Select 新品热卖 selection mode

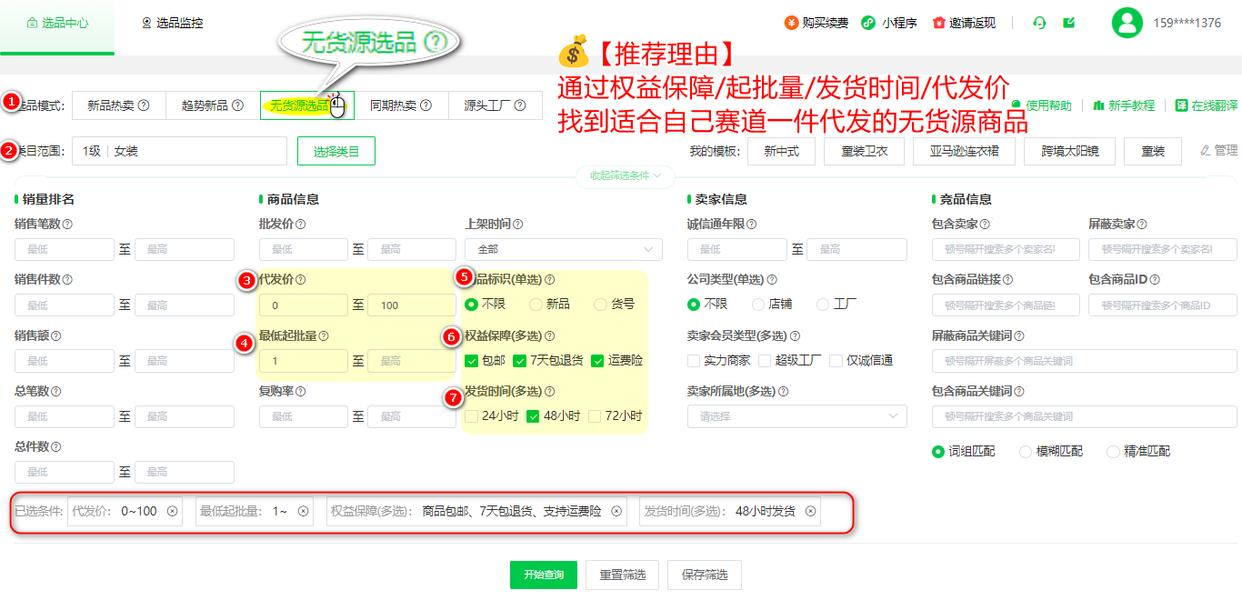tap(118, 106)
